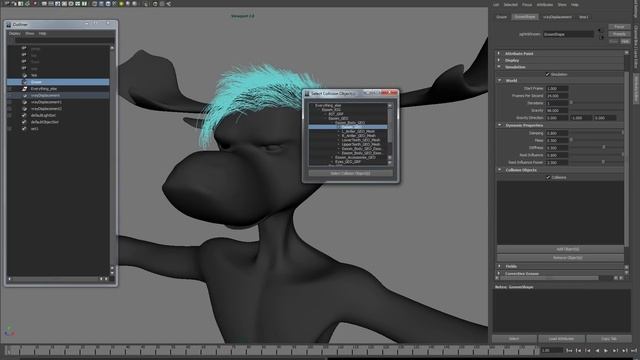Click the time slider frame ruler
Image resolution: width=640 pixels, height=360 pixels.
[273, 350]
